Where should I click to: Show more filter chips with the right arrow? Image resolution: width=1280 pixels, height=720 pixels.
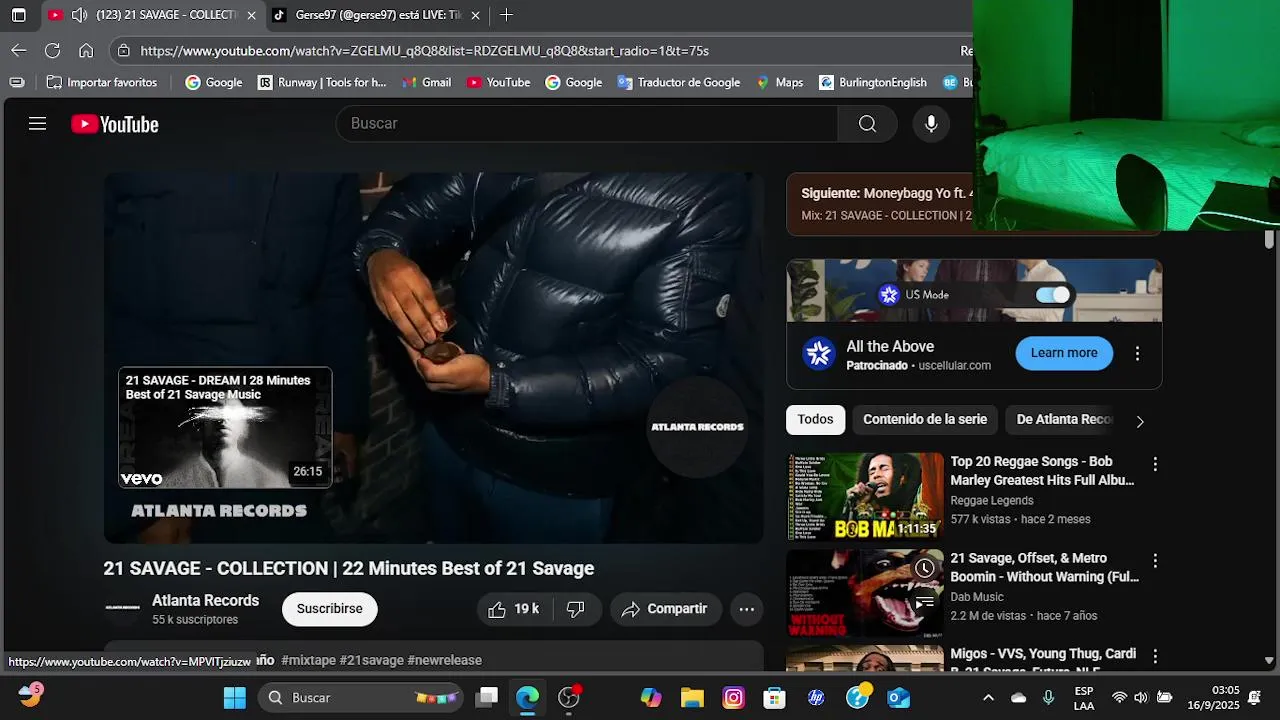(1139, 421)
